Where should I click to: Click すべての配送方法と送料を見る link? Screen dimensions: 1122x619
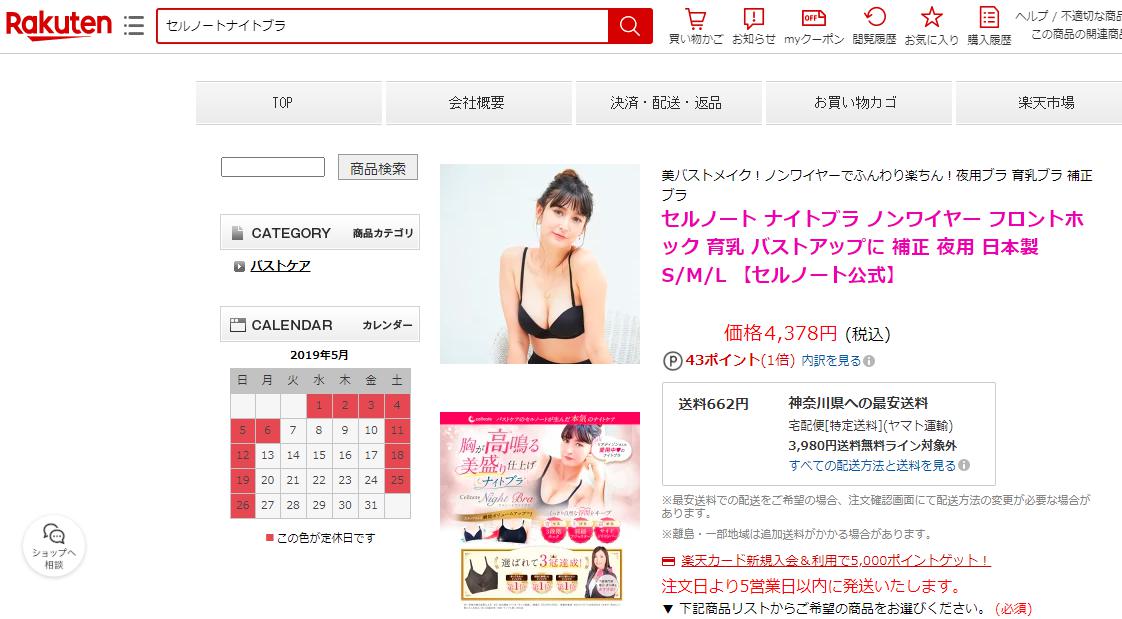pyautogui.click(x=872, y=465)
